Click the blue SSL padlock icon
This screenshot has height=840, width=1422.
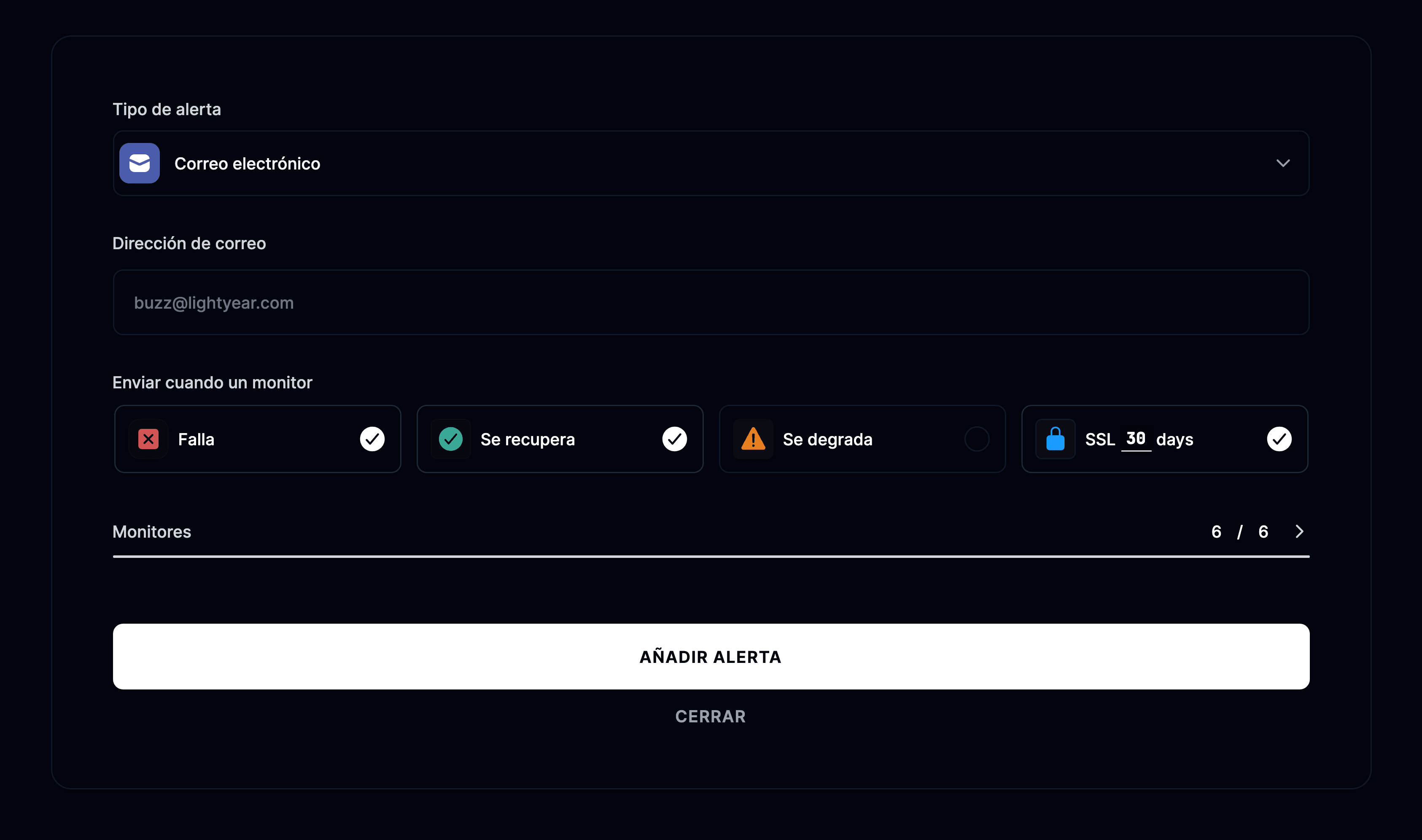click(1055, 439)
